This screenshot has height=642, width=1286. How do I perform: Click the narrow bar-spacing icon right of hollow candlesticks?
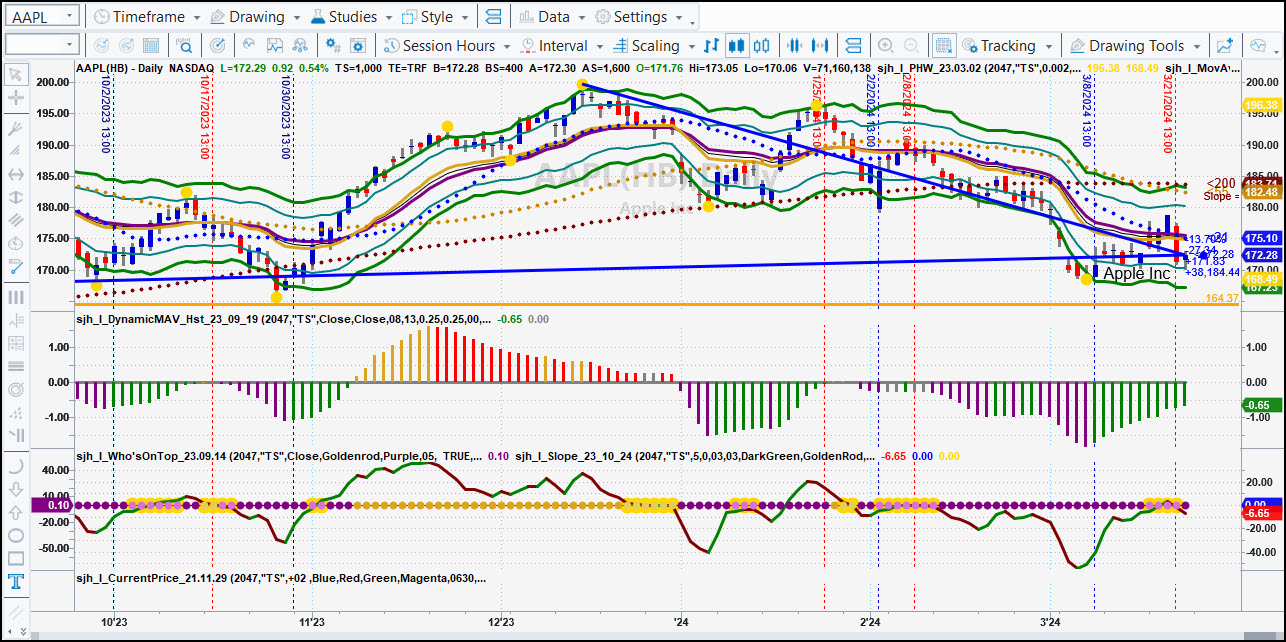[797, 46]
